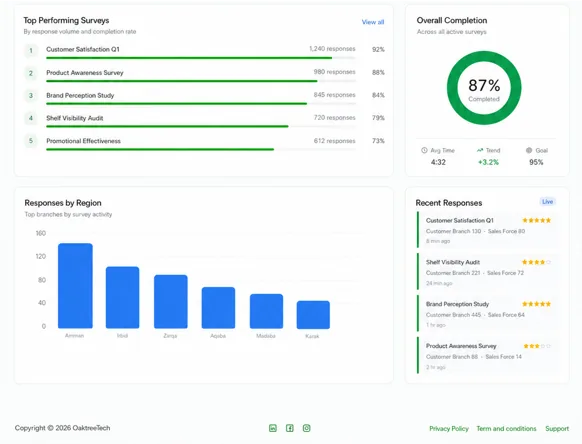Open the Support footer link
582x444 pixels.
[x=557, y=428]
